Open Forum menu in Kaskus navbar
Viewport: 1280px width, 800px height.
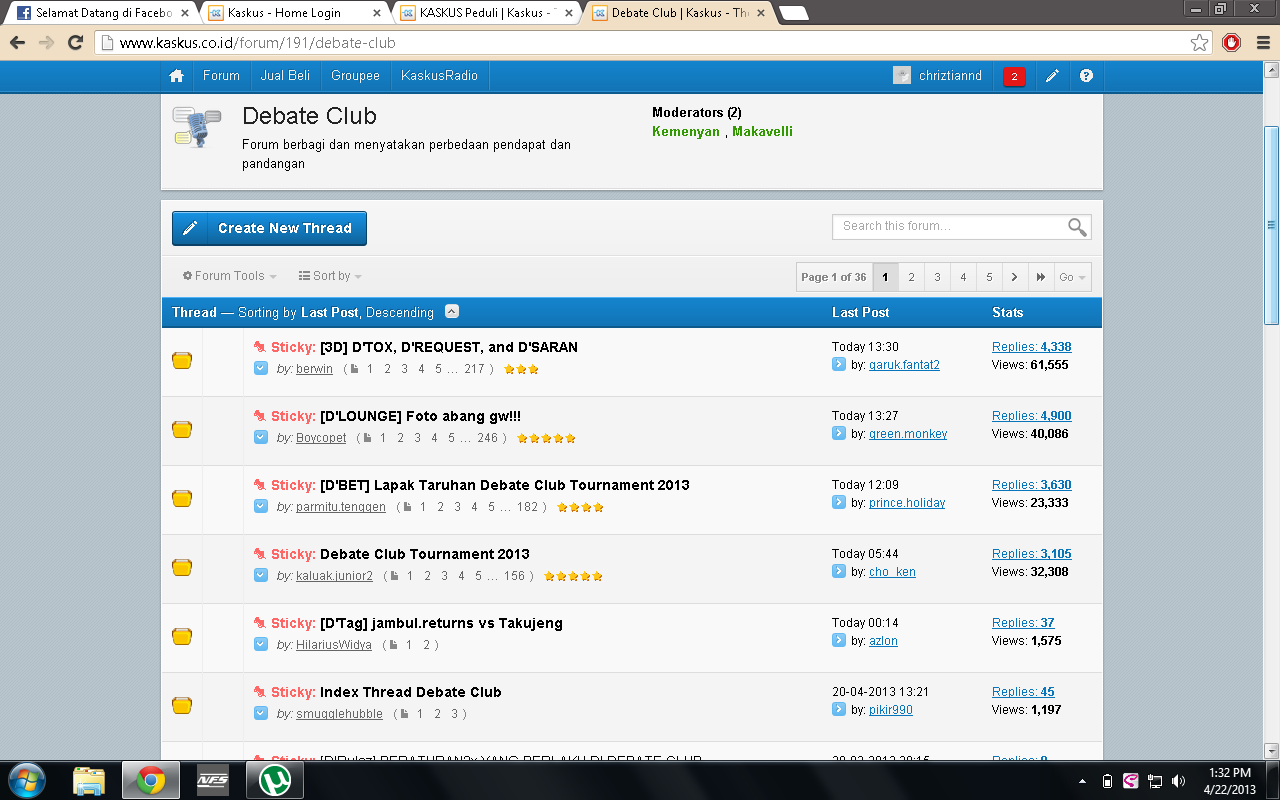pos(221,76)
